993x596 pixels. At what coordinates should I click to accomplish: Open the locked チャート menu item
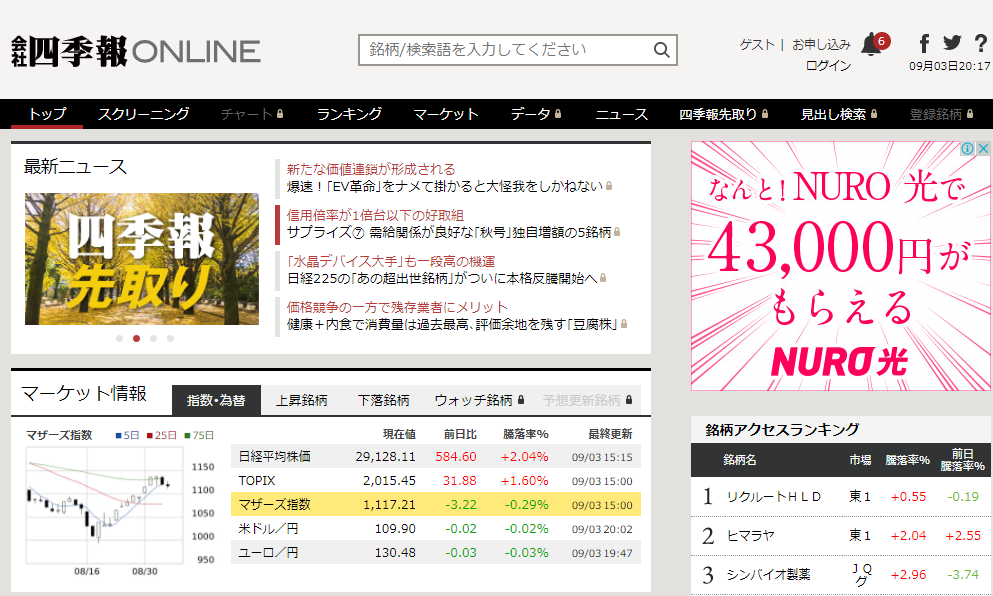tap(251, 114)
